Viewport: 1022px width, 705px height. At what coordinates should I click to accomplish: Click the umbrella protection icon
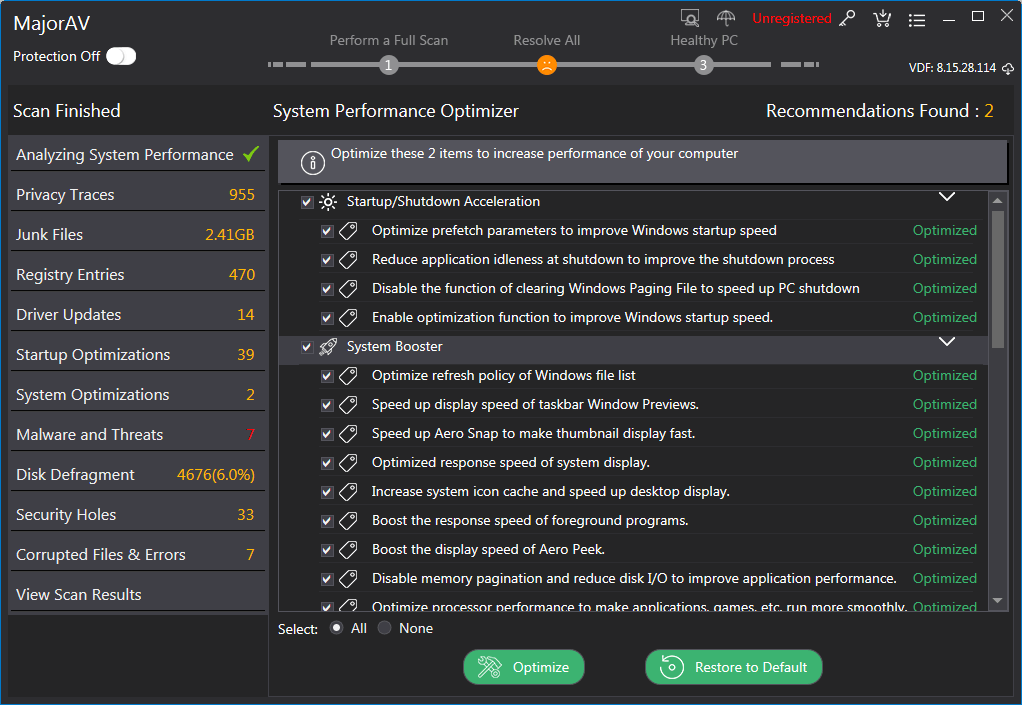pyautogui.click(x=725, y=18)
